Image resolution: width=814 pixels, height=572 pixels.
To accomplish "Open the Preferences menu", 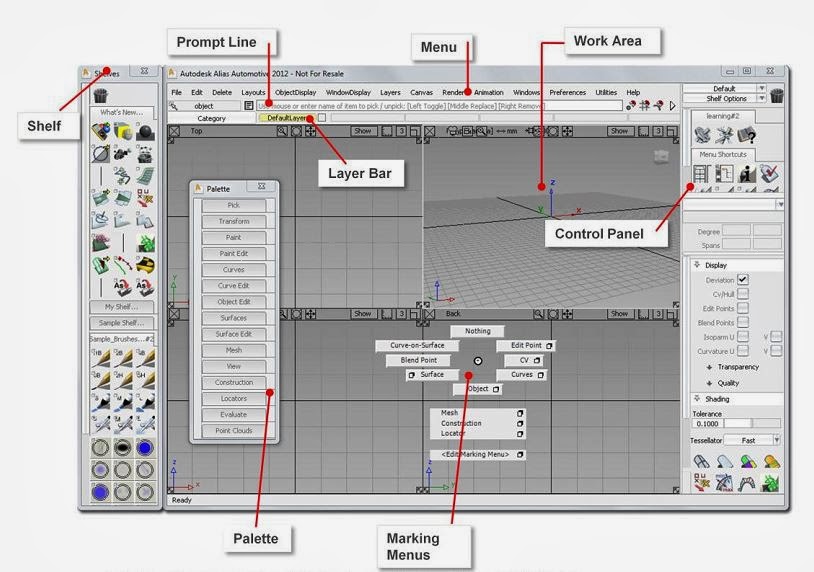I will click(567, 92).
